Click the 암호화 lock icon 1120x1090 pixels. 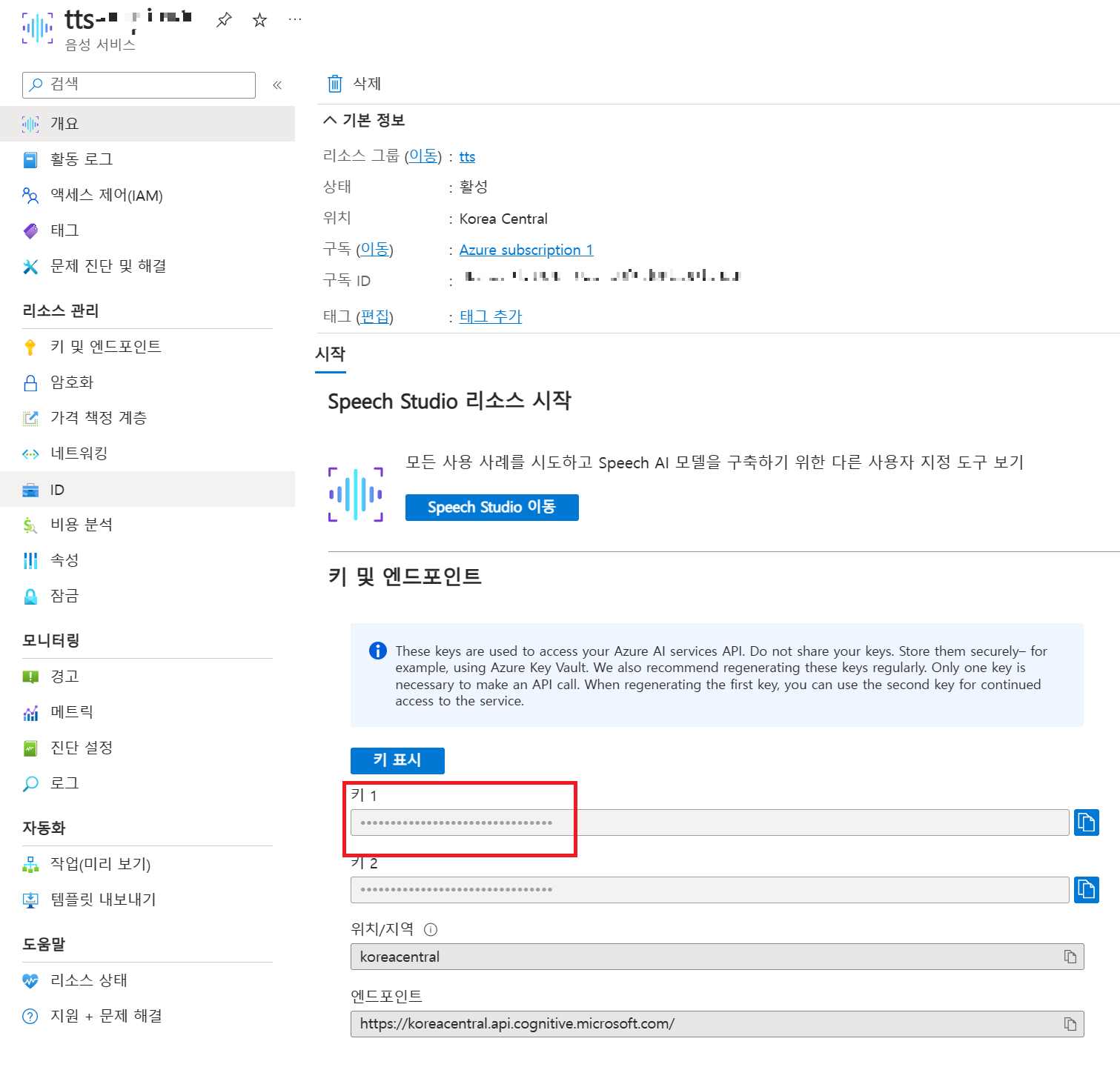coord(30,382)
